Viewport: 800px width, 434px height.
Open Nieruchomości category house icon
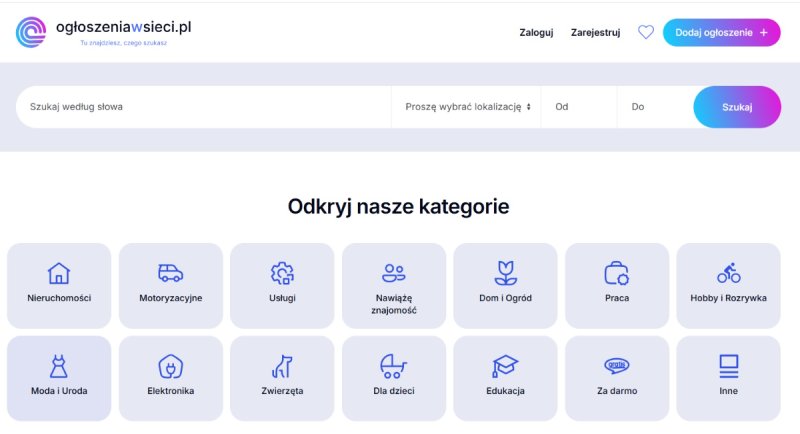(x=59, y=273)
